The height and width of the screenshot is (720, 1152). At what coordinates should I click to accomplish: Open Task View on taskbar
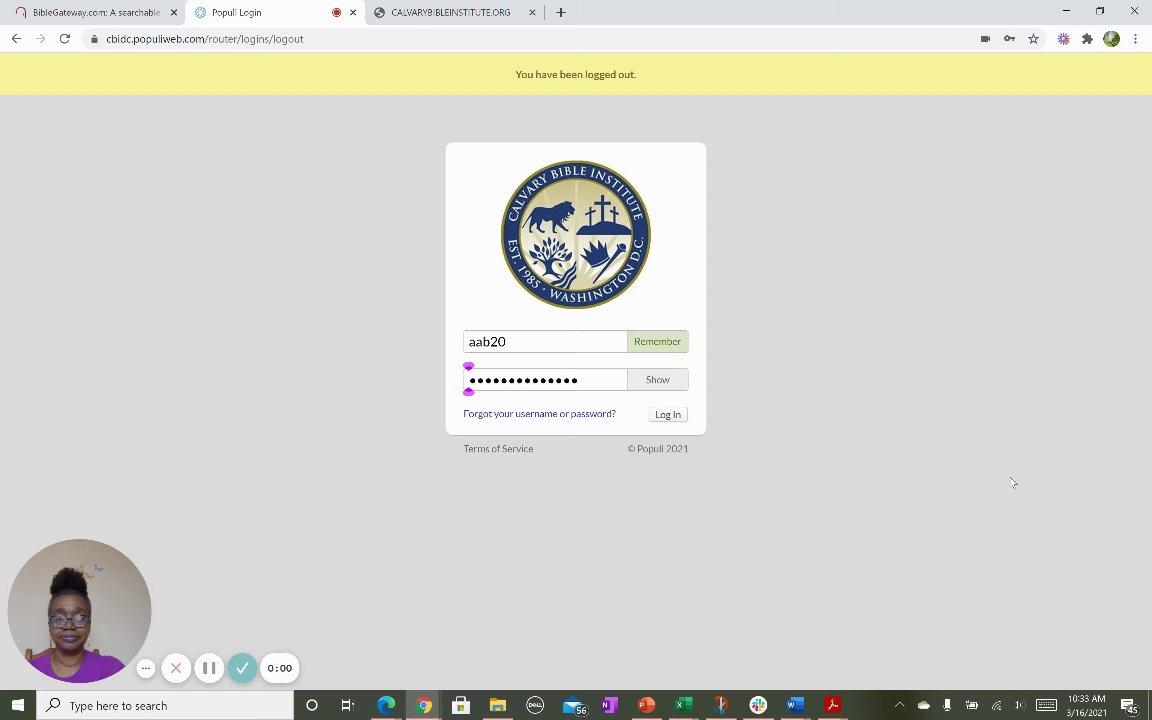pyautogui.click(x=348, y=705)
